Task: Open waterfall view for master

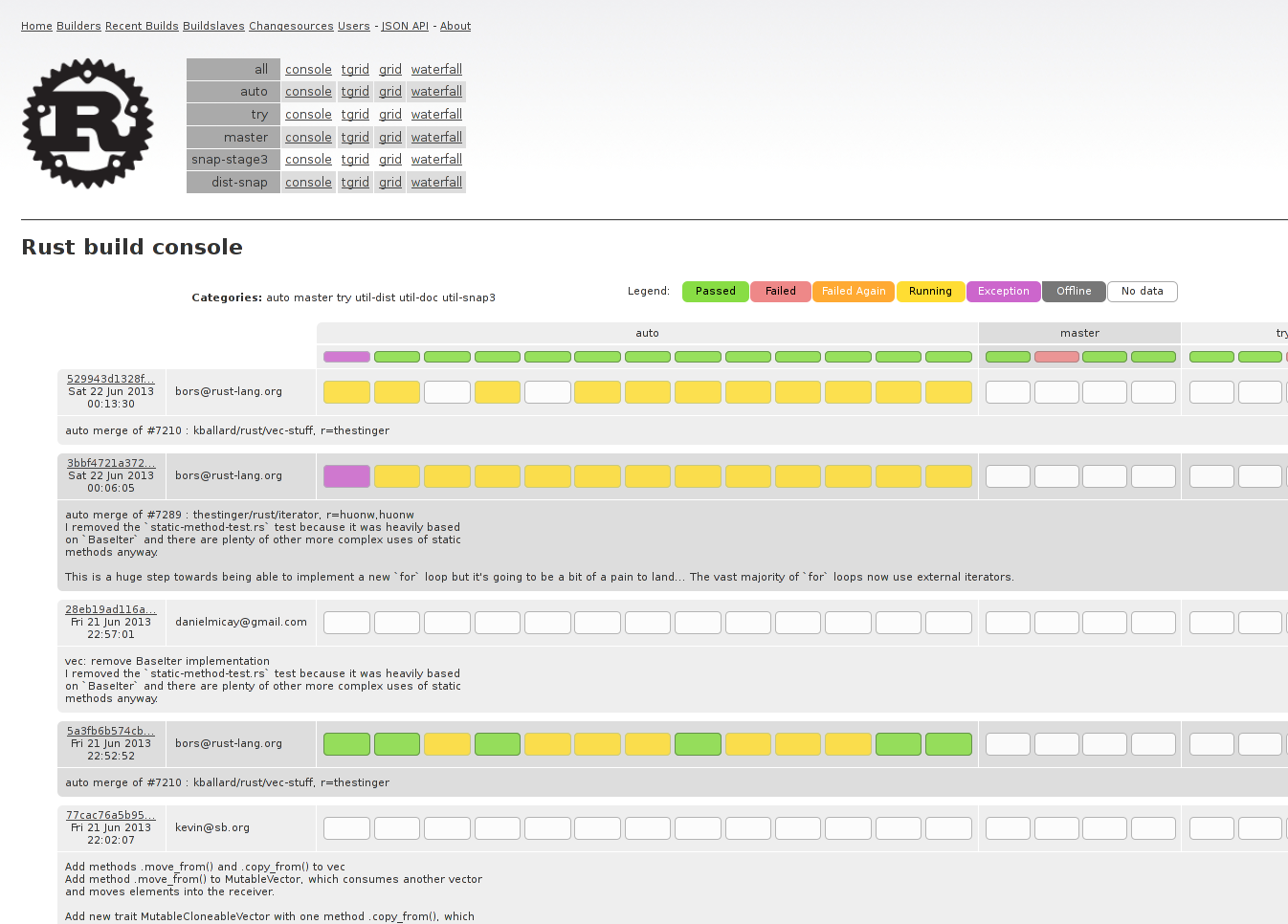Action: 436,138
